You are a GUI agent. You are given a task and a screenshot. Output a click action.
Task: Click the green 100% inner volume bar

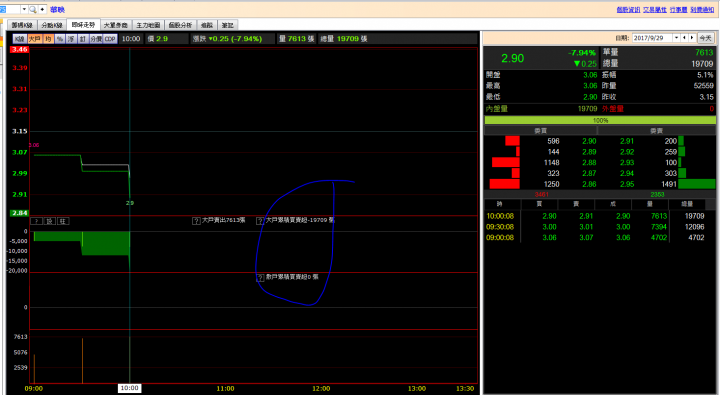[600, 120]
